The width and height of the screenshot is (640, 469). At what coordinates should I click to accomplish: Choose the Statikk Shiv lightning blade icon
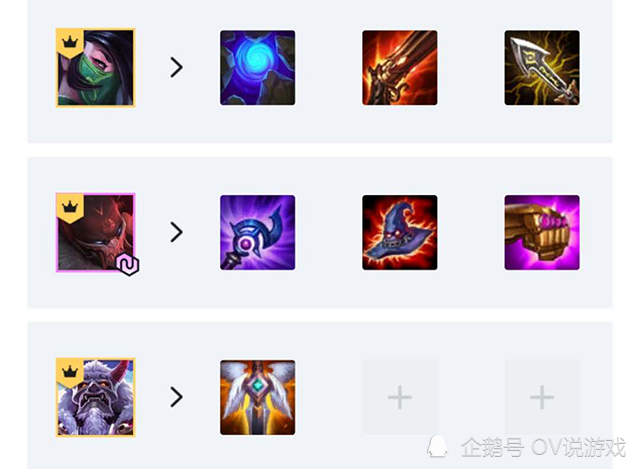(542, 68)
